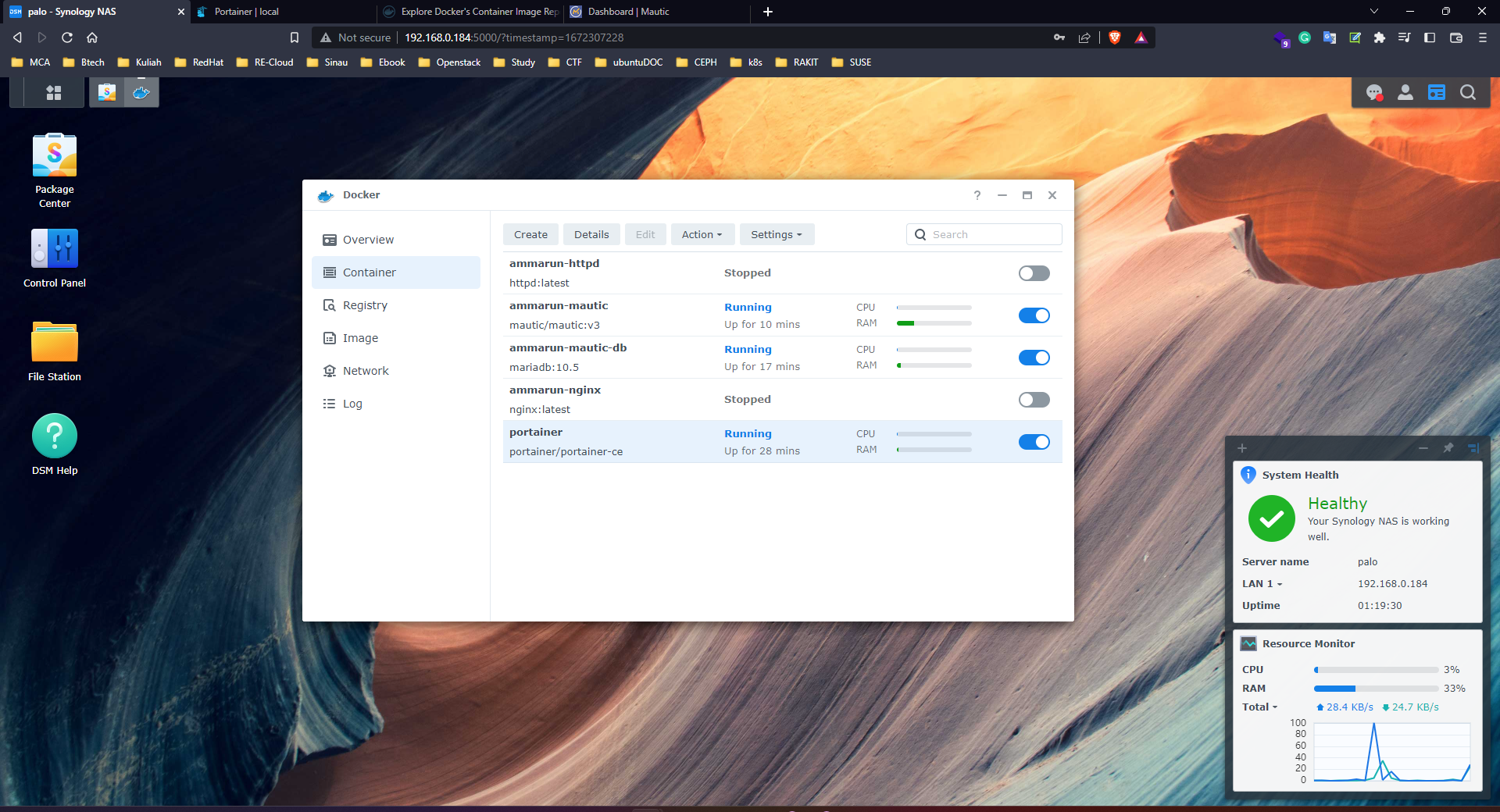Switch to Explore Docker's Container Image tab
This screenshot has height=812, width=1500.
(x=470, y=12)
